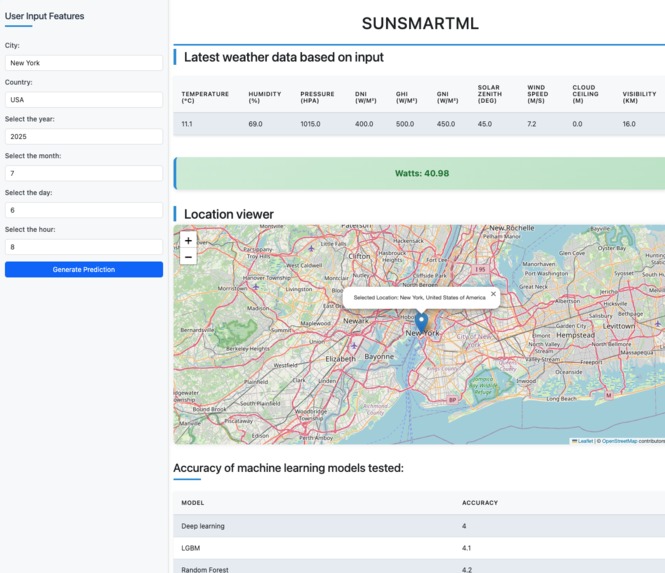Click the I 95 highway shield on map
This screenshot has height=573, width=665.
click(480, 269)
